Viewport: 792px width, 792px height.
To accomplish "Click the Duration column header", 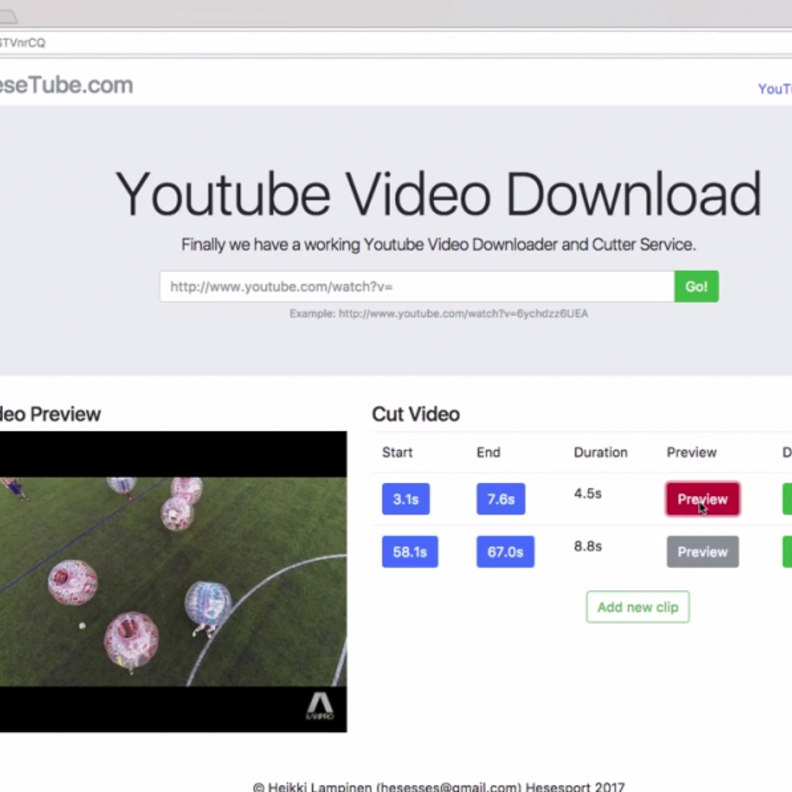I will 601,452.
